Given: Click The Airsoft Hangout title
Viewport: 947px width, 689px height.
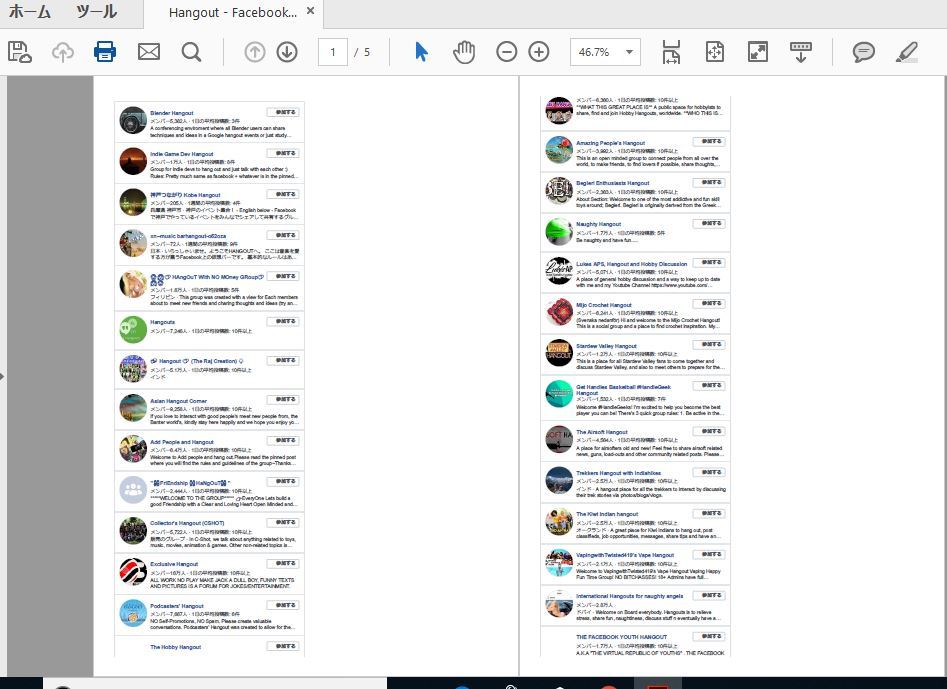Looking at the screenshot, I should click(602, 432).
